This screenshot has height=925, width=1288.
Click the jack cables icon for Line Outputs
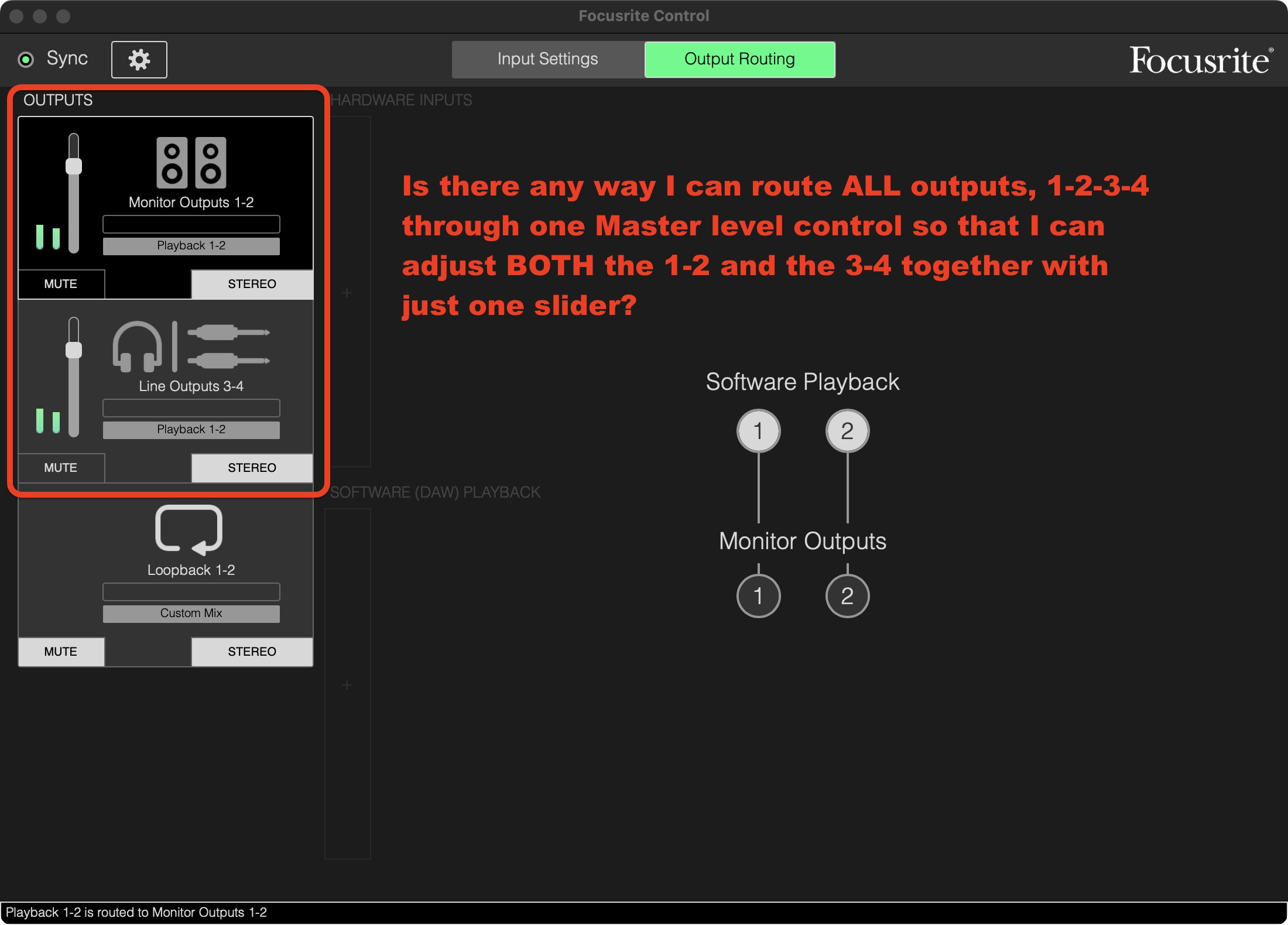coord(229,347)
